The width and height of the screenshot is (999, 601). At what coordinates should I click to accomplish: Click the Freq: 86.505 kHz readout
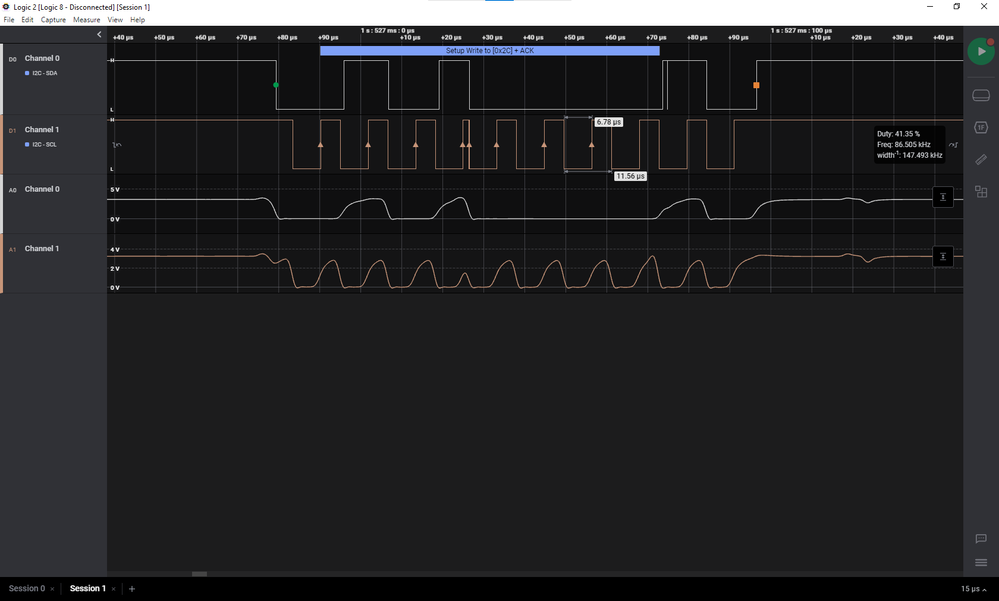pyautogui.click(x=903, y=145)
